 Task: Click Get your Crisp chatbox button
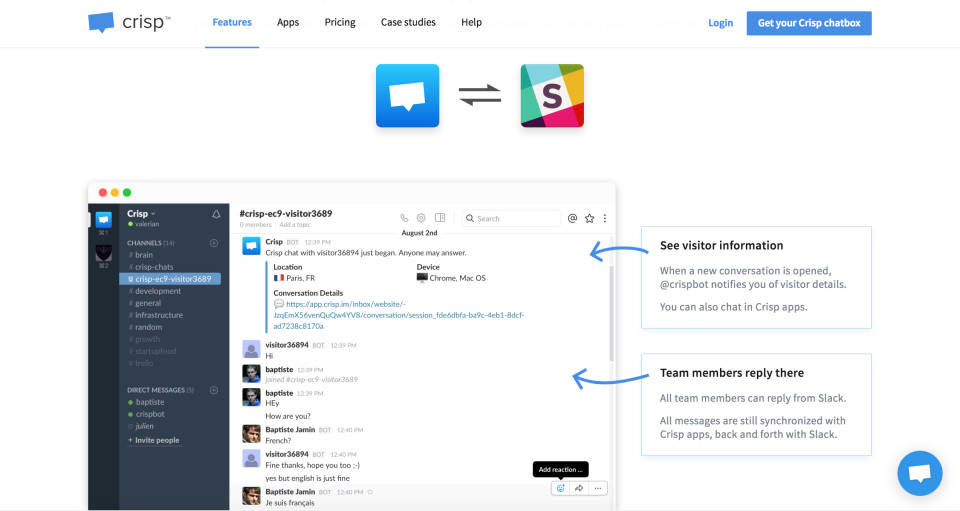pyautogui.click(x=809, y=23)
